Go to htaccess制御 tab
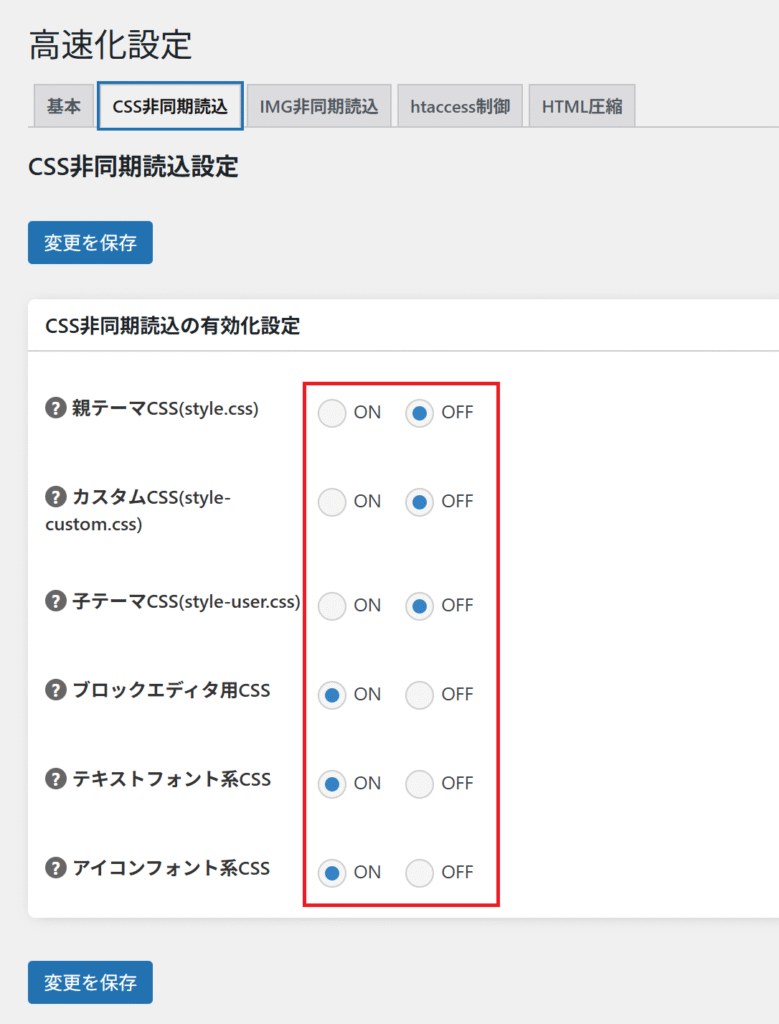779x1024 pixels. point(460,106)
